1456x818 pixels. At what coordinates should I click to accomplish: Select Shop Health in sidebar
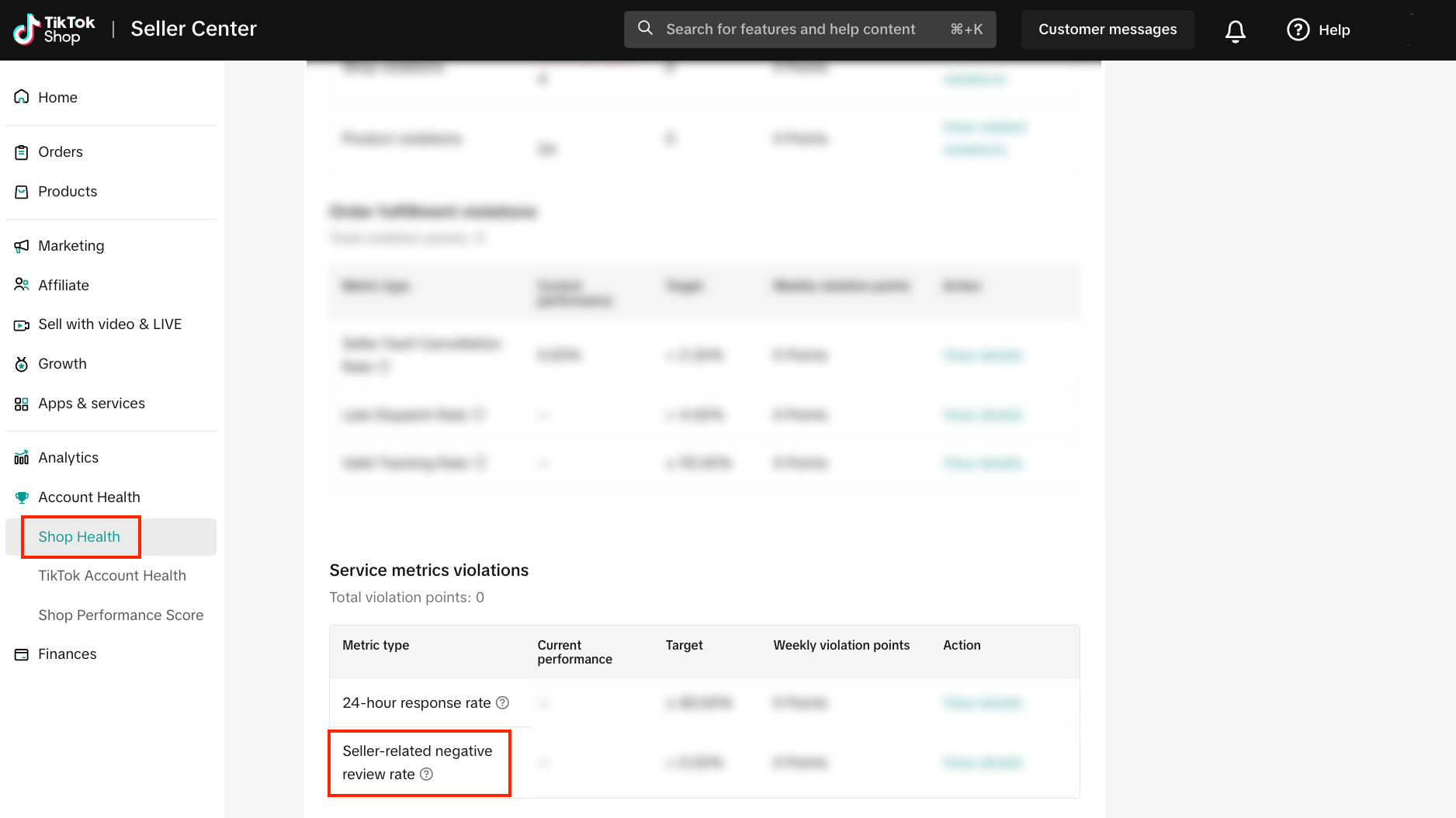pyautogui.click(x=79, y=537)
